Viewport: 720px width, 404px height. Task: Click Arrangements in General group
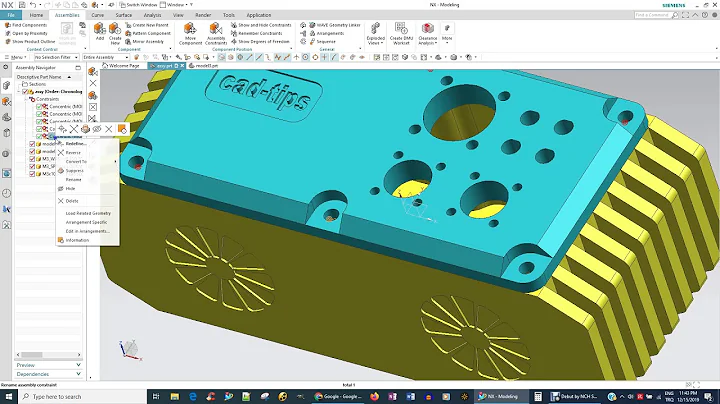pos(326,34)
